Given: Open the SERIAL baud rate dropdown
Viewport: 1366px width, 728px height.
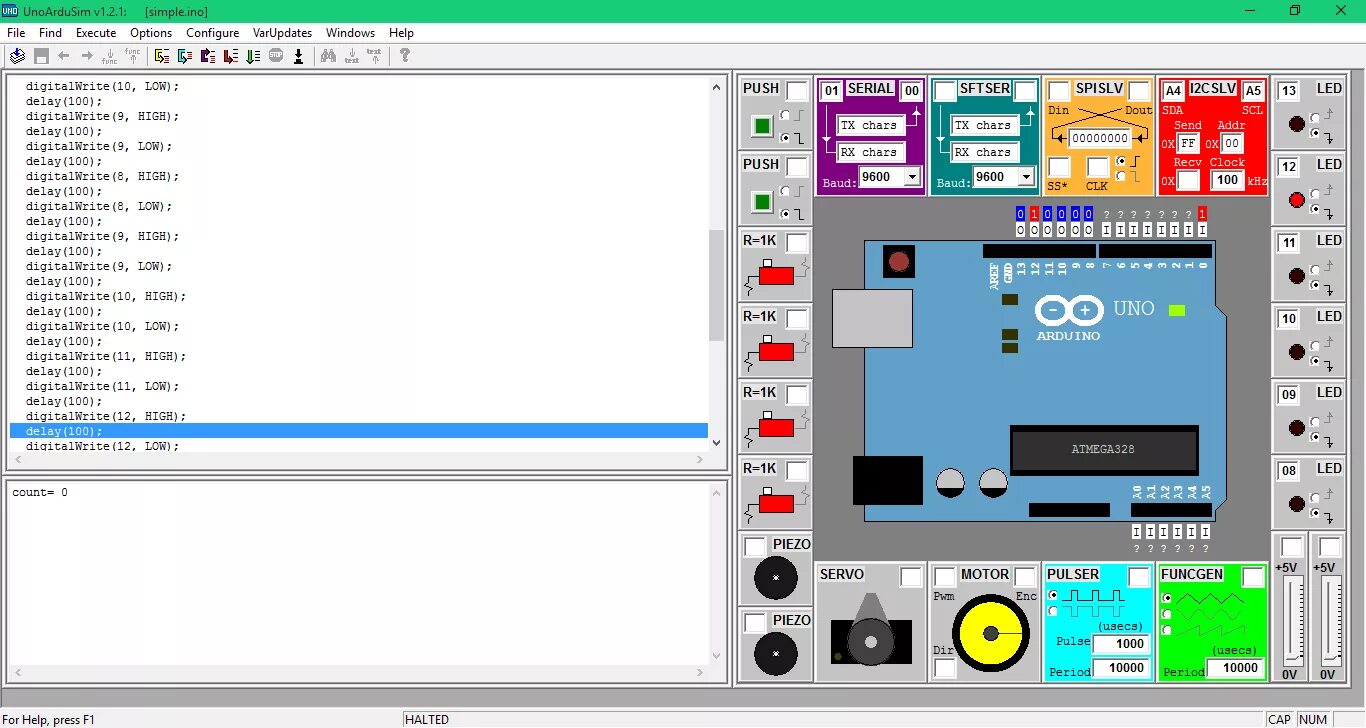Looking at the screenshot, I should 912,177.
